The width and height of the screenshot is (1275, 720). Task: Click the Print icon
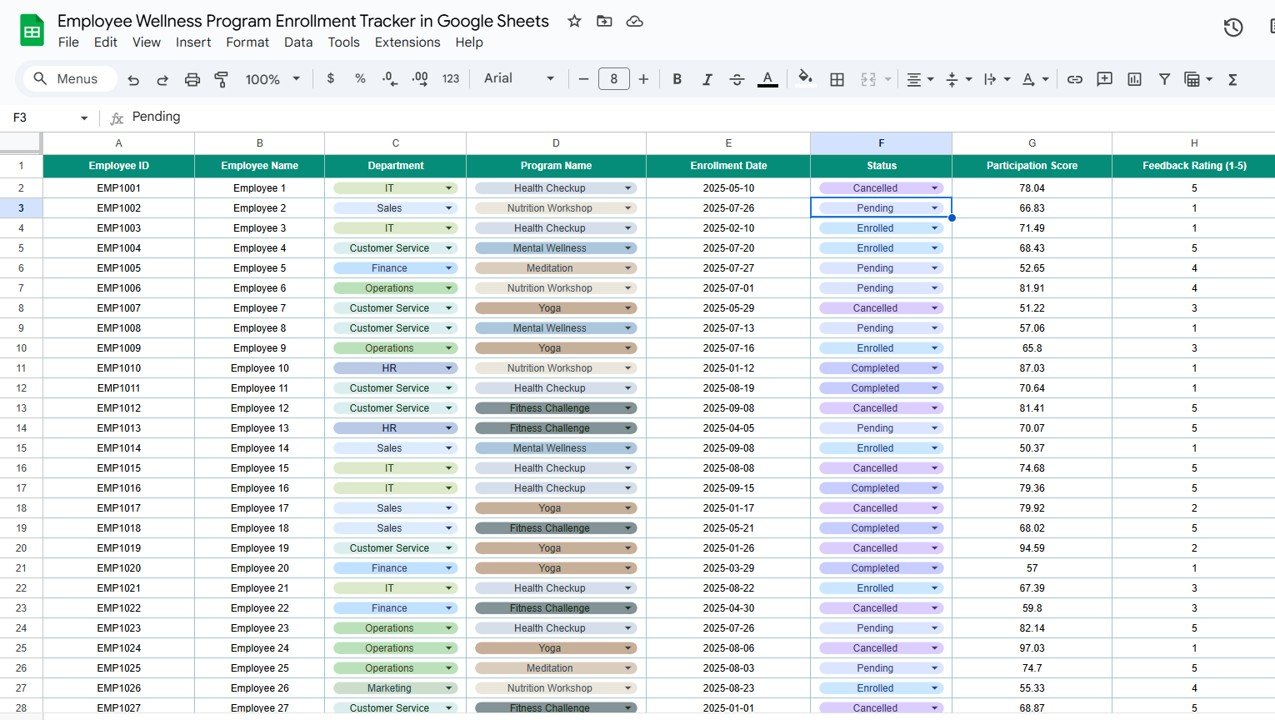click(x=192, y=79)
